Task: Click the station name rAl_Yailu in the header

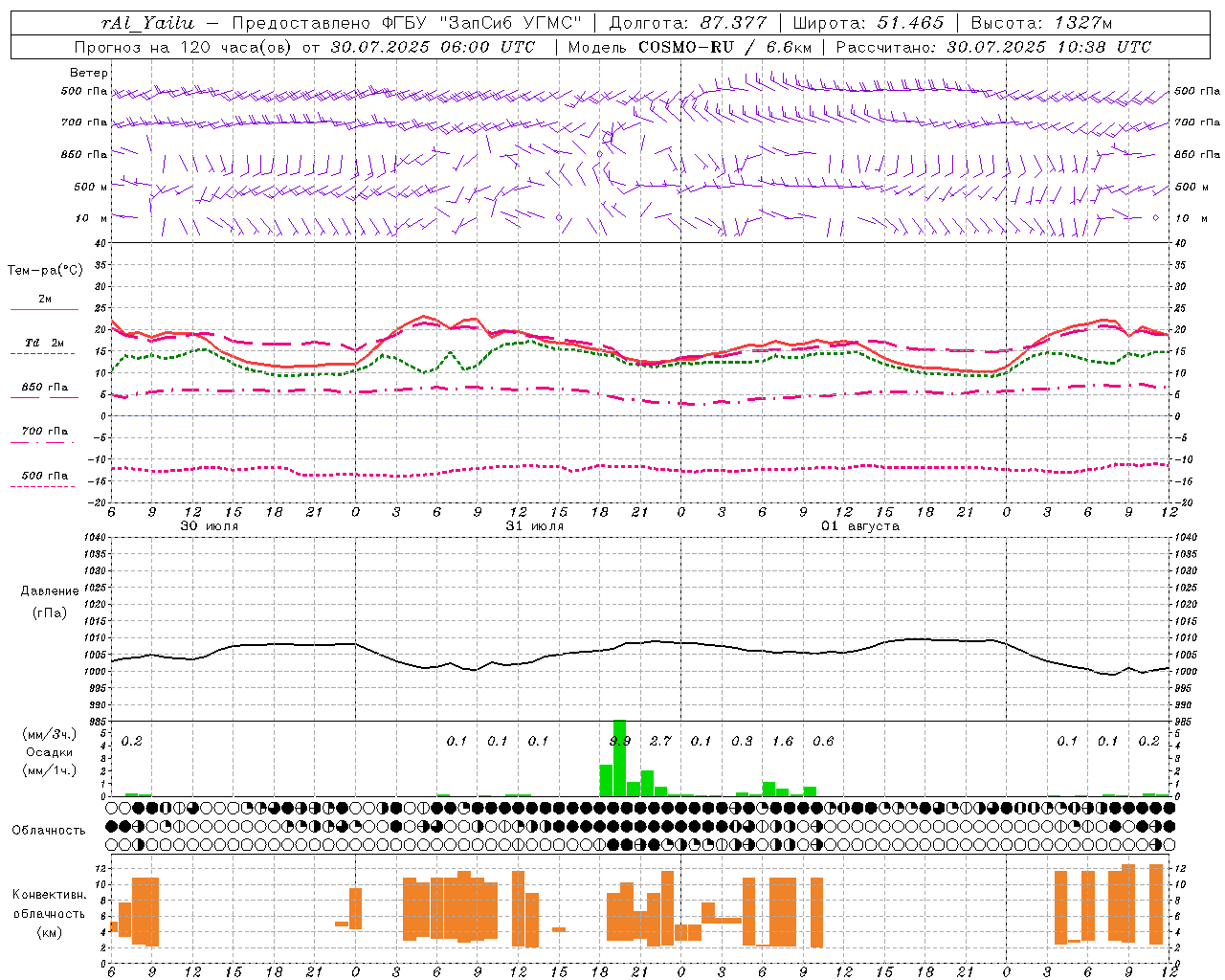Action: (147, 23)
